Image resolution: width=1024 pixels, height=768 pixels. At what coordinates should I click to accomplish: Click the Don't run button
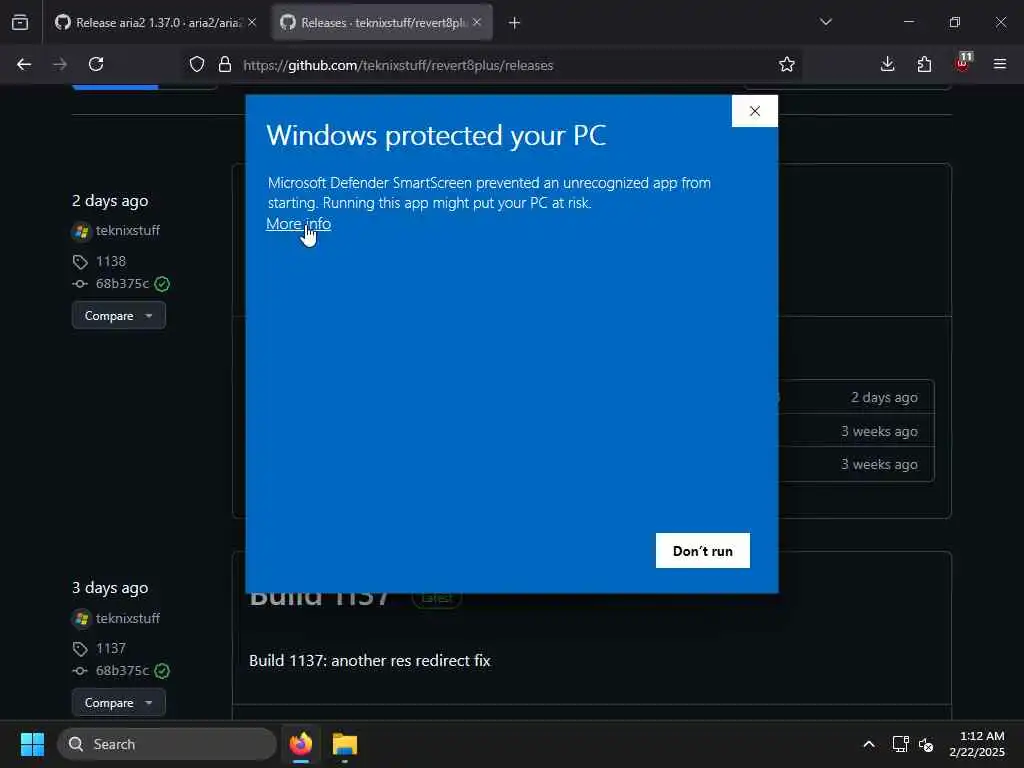(x=703, y=551)
